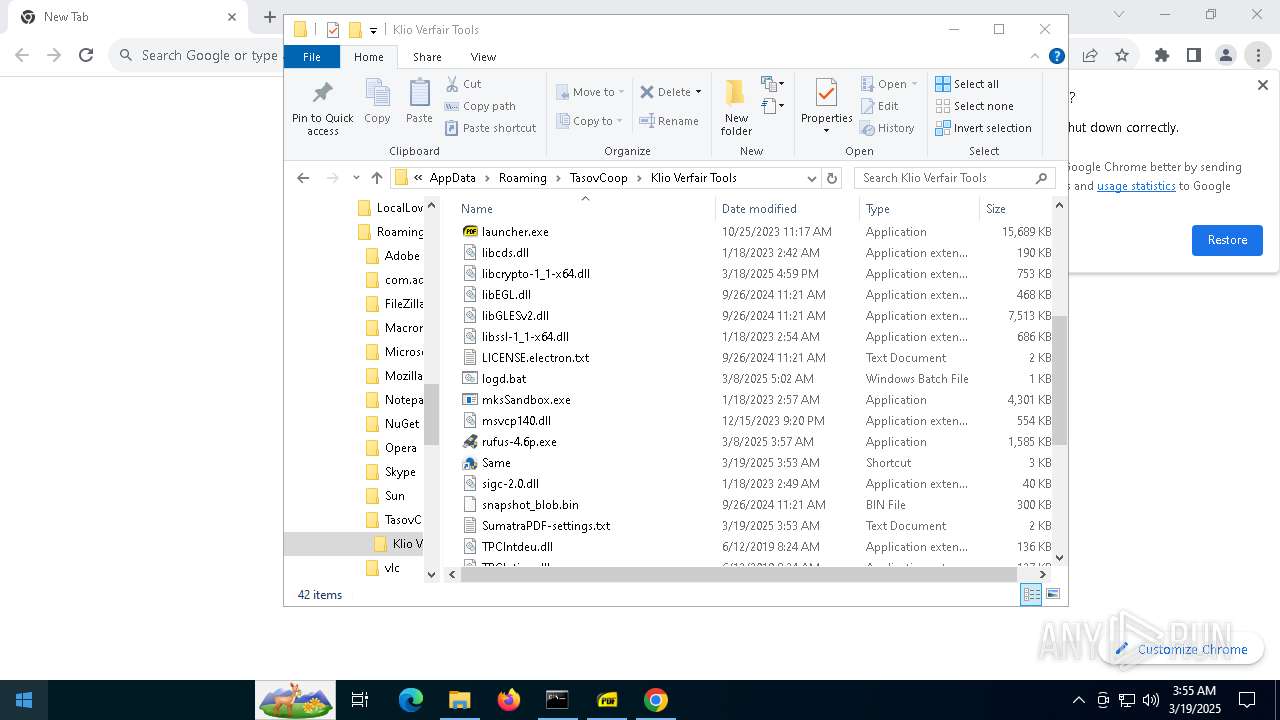
Task: Refresh the Klio Verfair Tools folder
Action: 831,178
